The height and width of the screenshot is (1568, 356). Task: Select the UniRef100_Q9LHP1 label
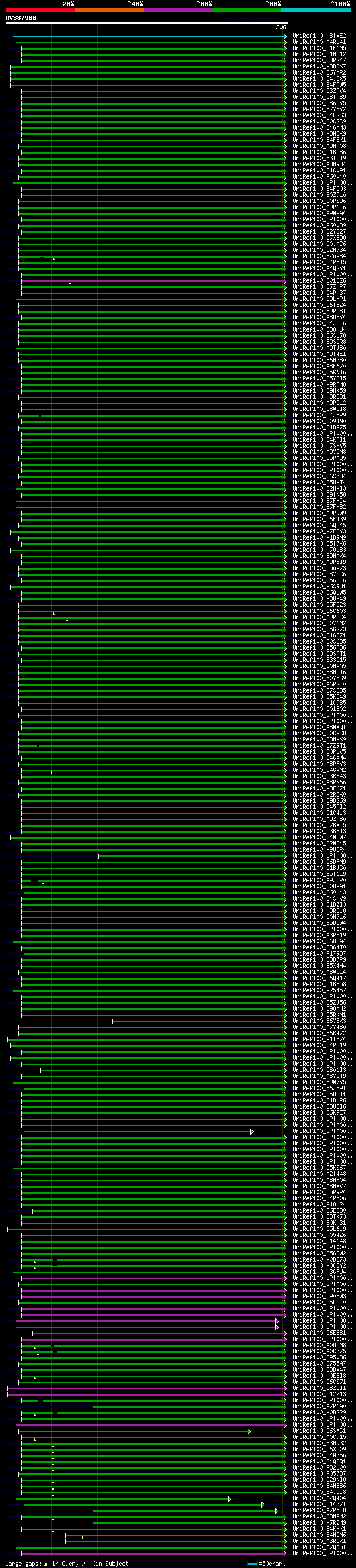pos(319,299)
